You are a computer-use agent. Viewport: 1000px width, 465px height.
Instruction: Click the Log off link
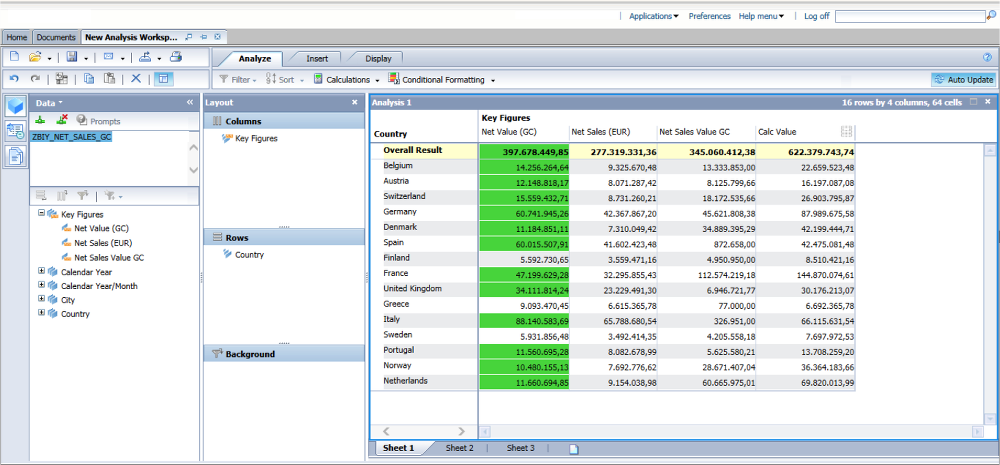pyautogui.click(x=816, y=16)
